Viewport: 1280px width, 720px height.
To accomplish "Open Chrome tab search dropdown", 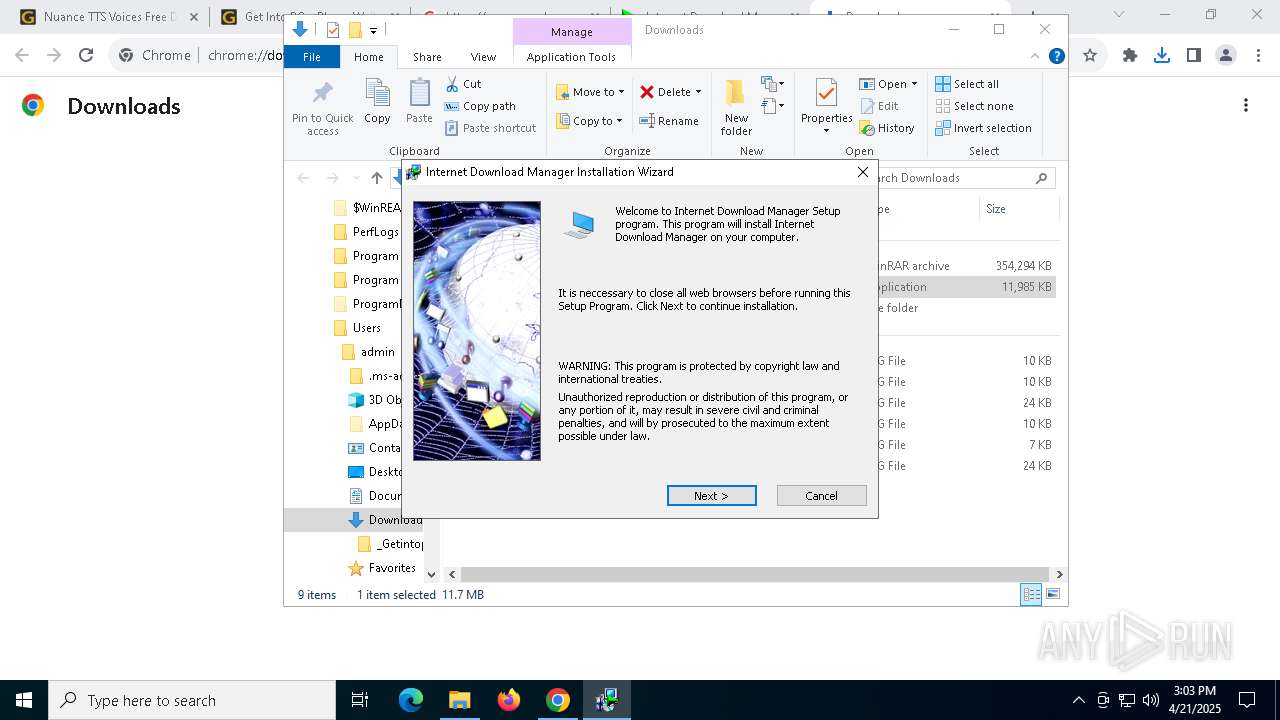I will 1119,15.
